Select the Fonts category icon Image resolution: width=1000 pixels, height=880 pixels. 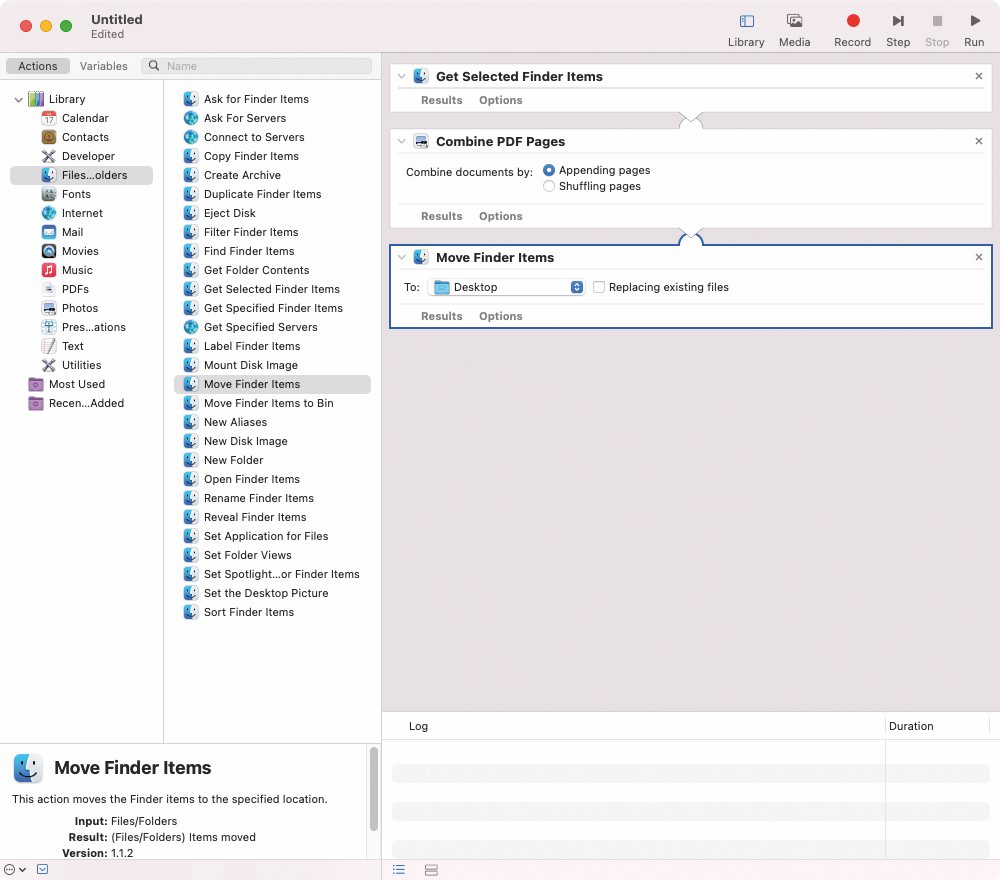tap(48, 194)
